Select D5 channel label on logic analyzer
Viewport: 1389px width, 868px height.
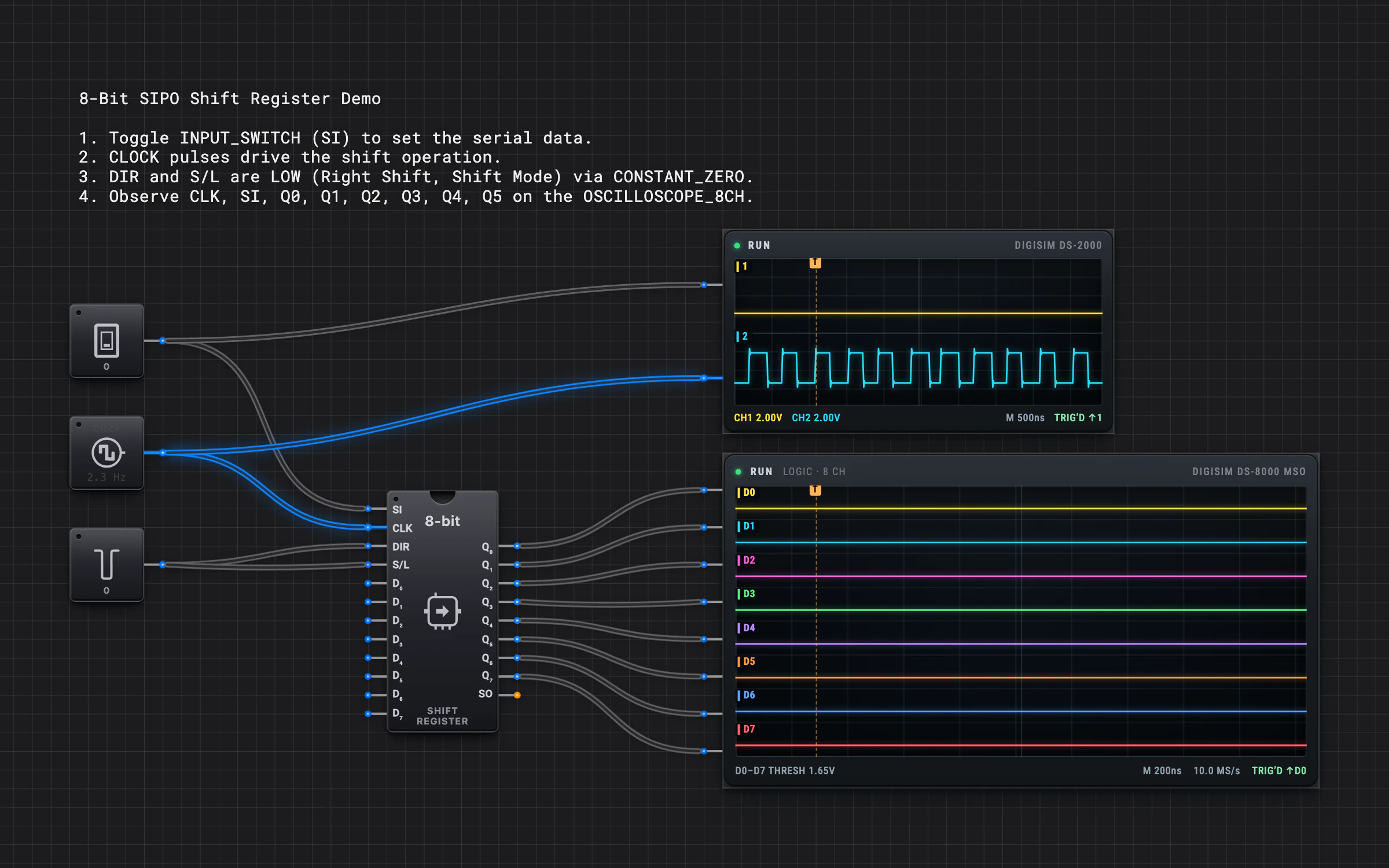click(x=746, y=661)
